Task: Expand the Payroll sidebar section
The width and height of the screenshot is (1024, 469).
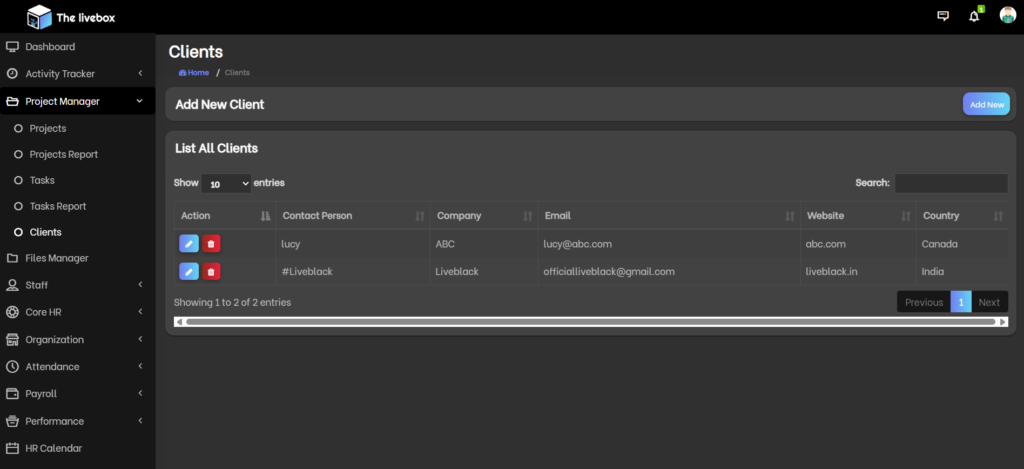Action: (77, 394)
